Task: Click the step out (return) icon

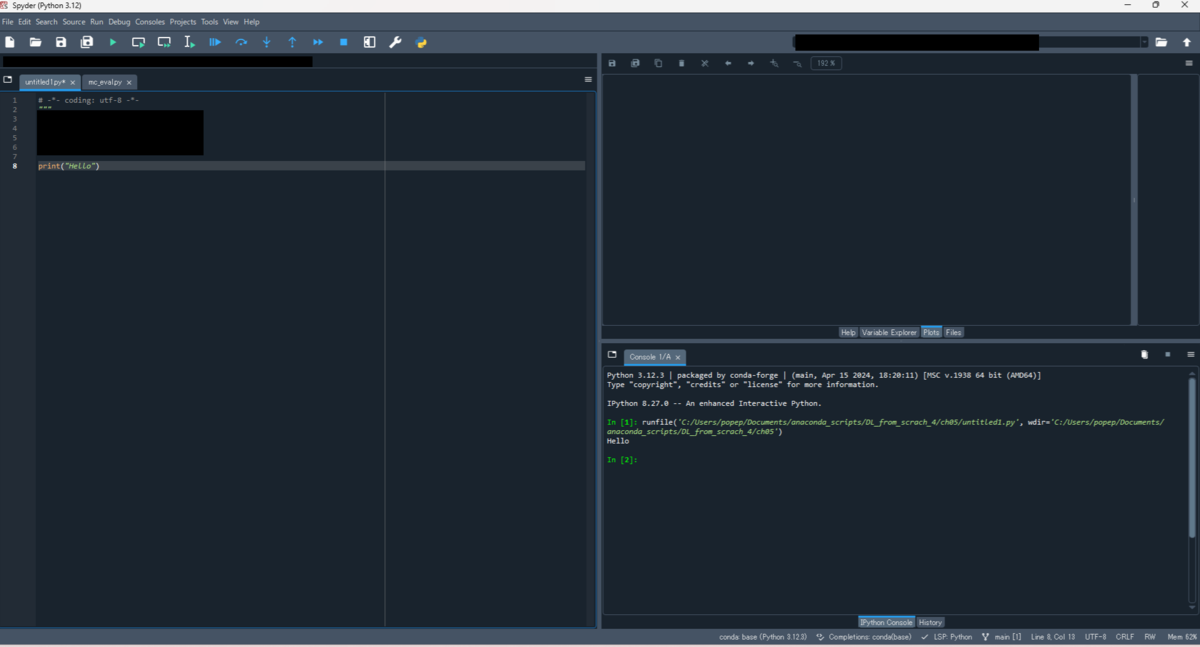Action: pos(292,42)
